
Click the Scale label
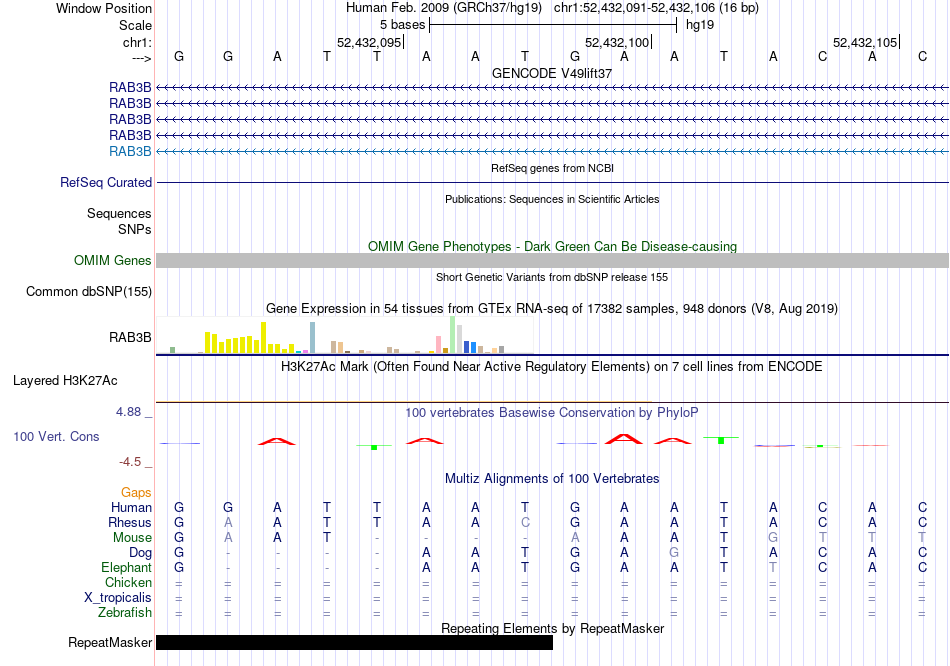[136, 25]
